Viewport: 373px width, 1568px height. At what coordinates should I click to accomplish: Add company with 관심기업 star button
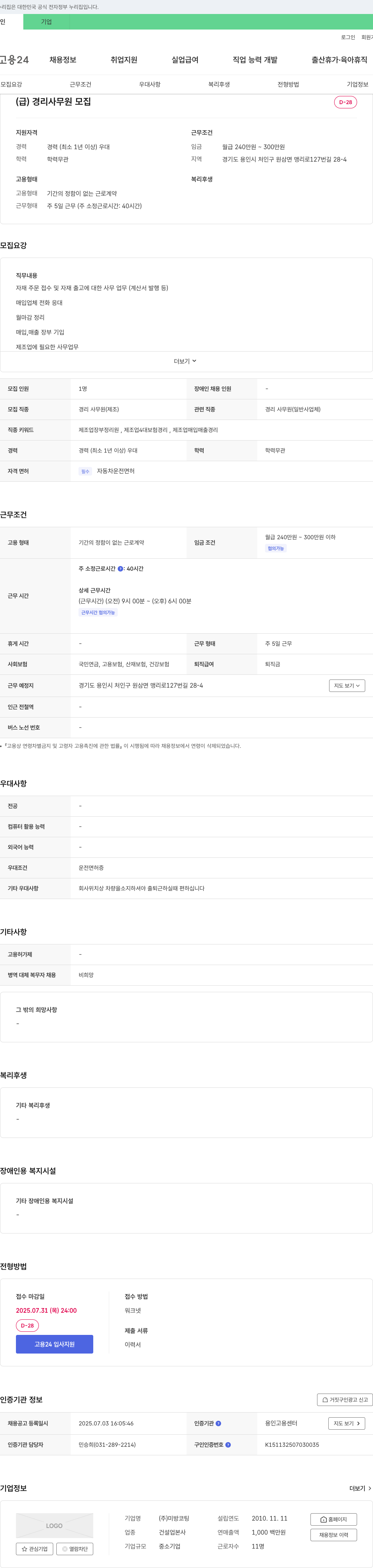(x=35, y=1549)
